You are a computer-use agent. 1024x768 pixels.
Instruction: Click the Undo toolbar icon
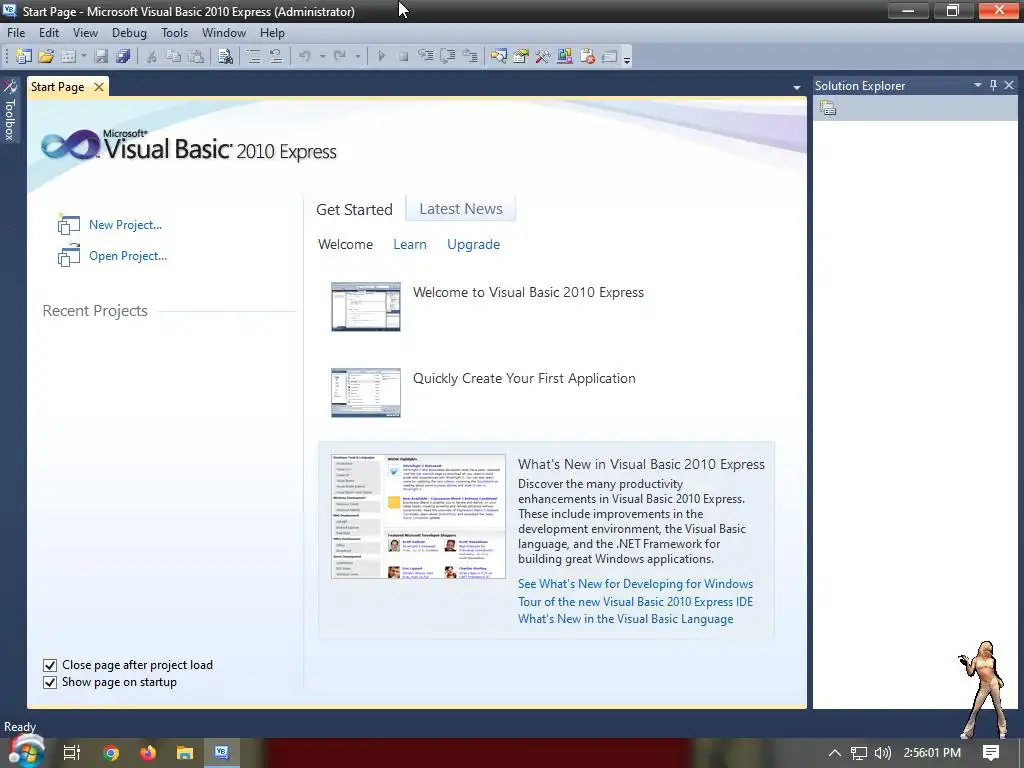305,56
